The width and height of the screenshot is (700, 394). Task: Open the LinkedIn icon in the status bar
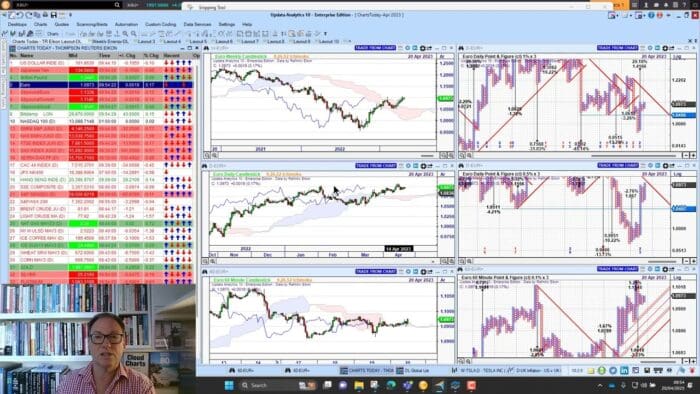(624, 370)
